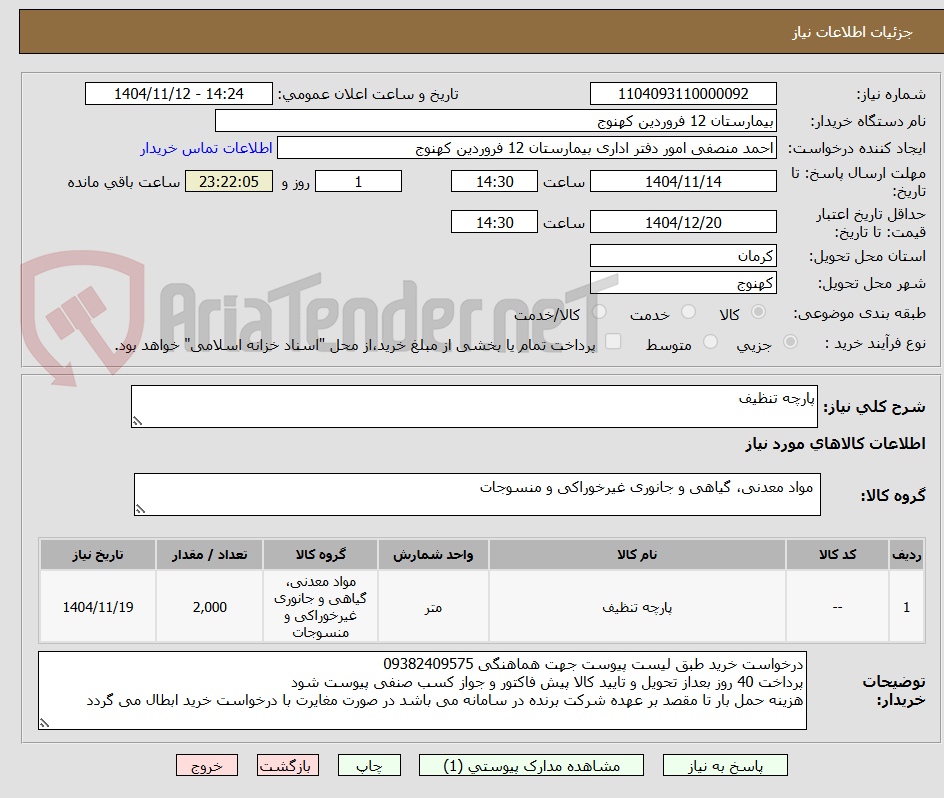The width and height of the screenshot is (944, 798).
Task: Click the remaining time countdown 23:22:05
Action: 229,181
